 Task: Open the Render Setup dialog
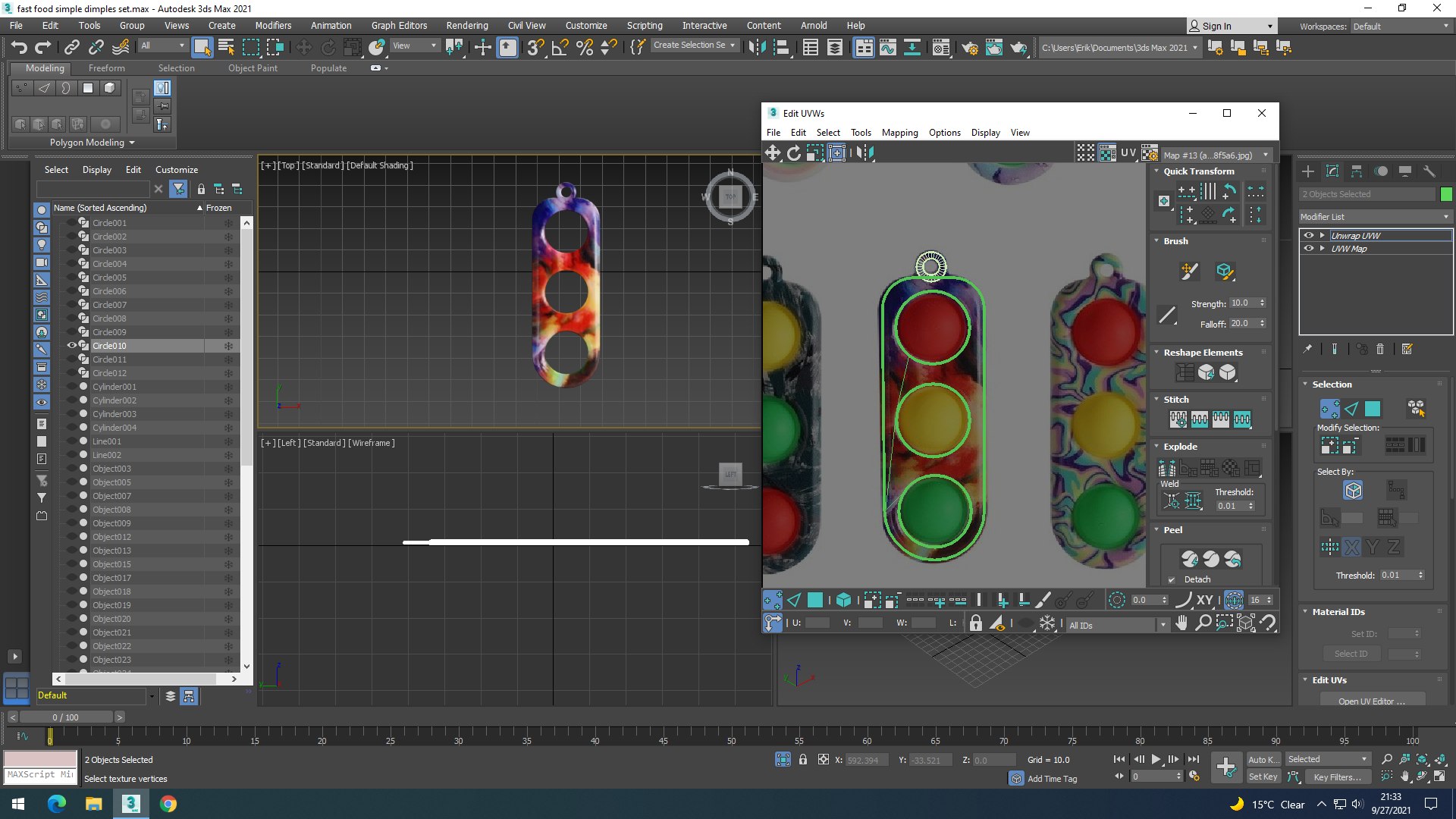(x=969, y=48)
